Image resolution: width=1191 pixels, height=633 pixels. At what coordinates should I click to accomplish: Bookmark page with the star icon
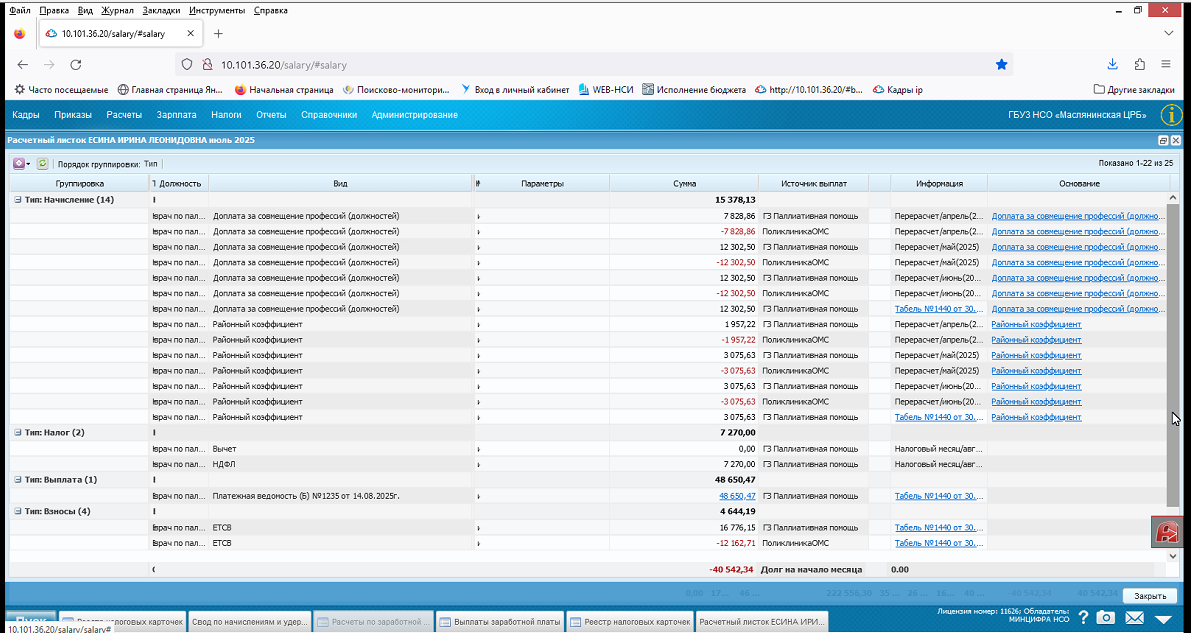point(1001,65)
